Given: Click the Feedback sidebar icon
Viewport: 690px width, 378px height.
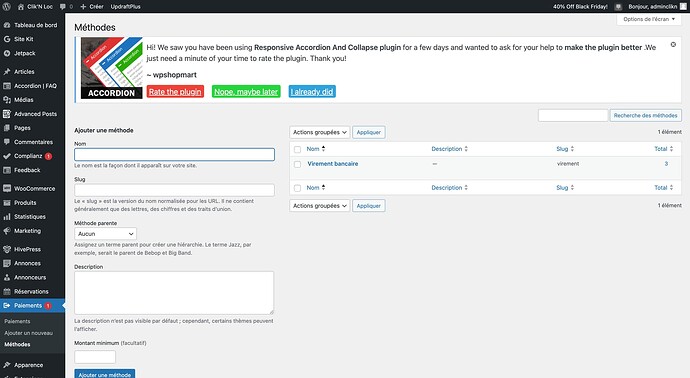Looking at the screenshot, I should [7, 170].
